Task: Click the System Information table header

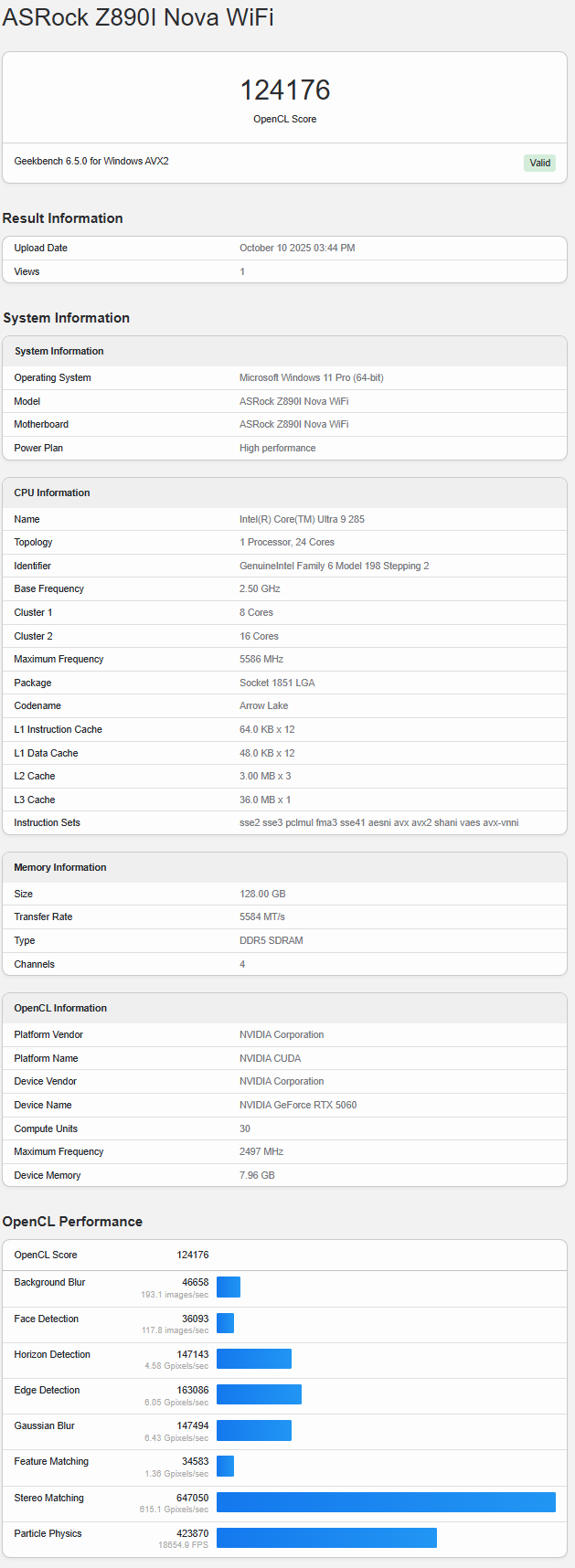Action: pyautogui.click(x=59, y=351)
